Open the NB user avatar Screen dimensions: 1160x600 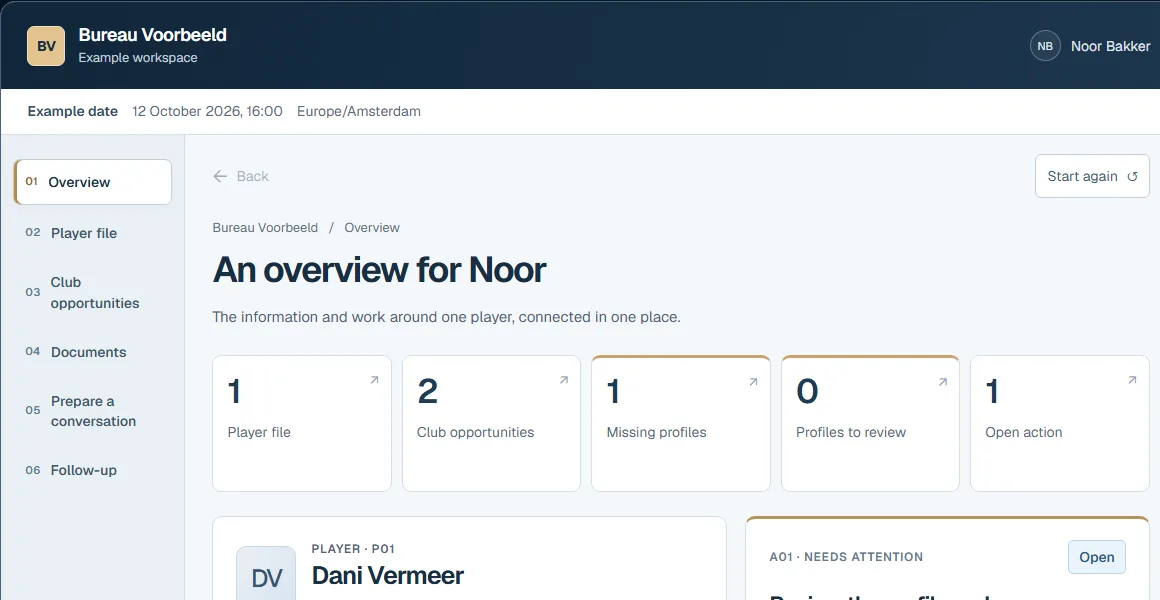pos(1045,46)
